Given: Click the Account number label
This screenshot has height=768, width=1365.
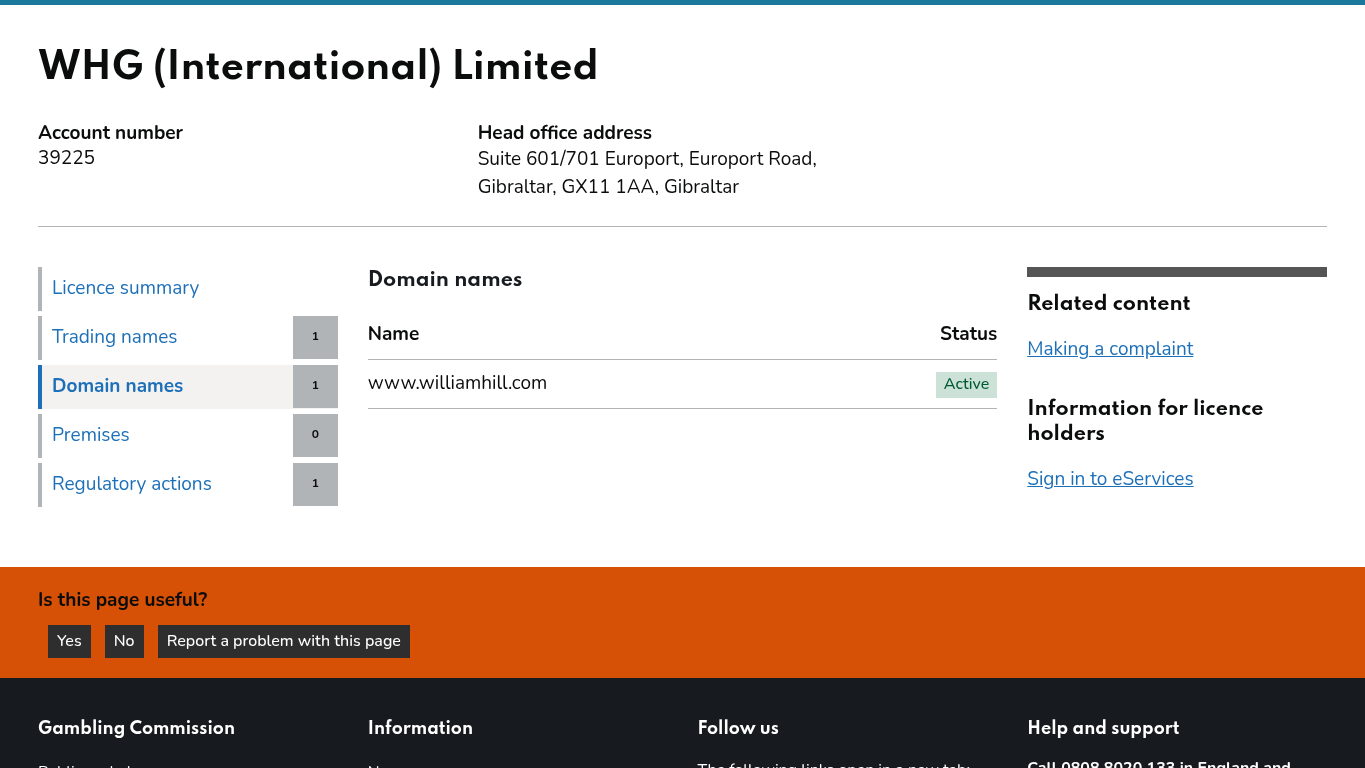Looking at the screenshot, I should tap(110, 133).
